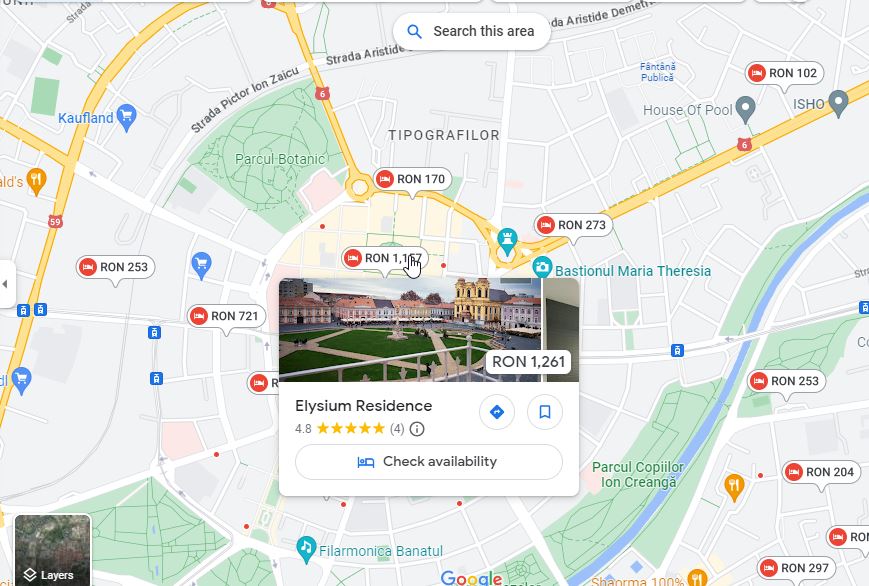Open the rating info icon next to (4)
The width and height of the screenshot is (869, 586).
(417, 429)
